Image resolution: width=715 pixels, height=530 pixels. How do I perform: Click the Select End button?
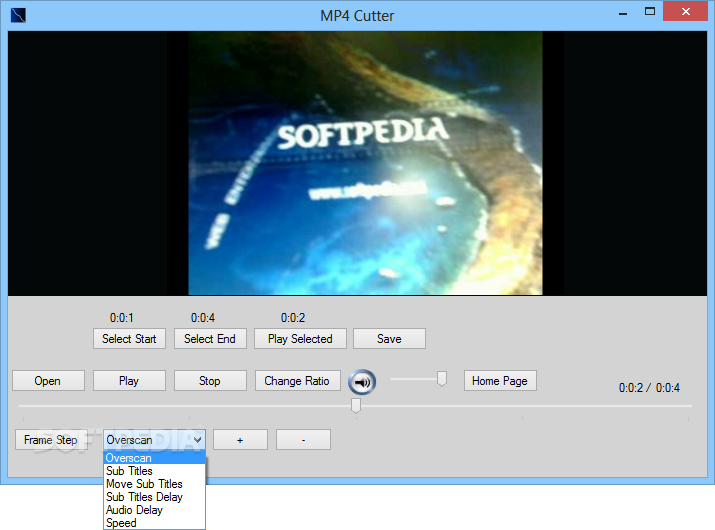click(210, 339)
